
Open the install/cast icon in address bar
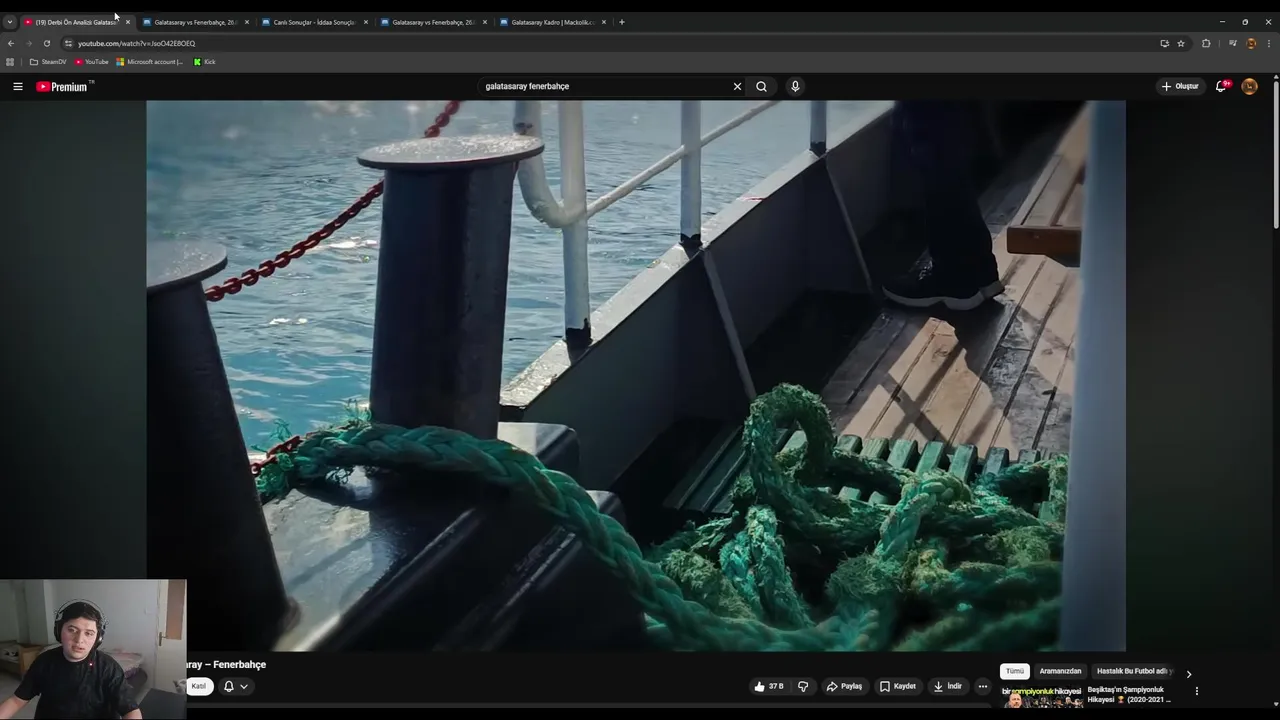[1164, 43]
